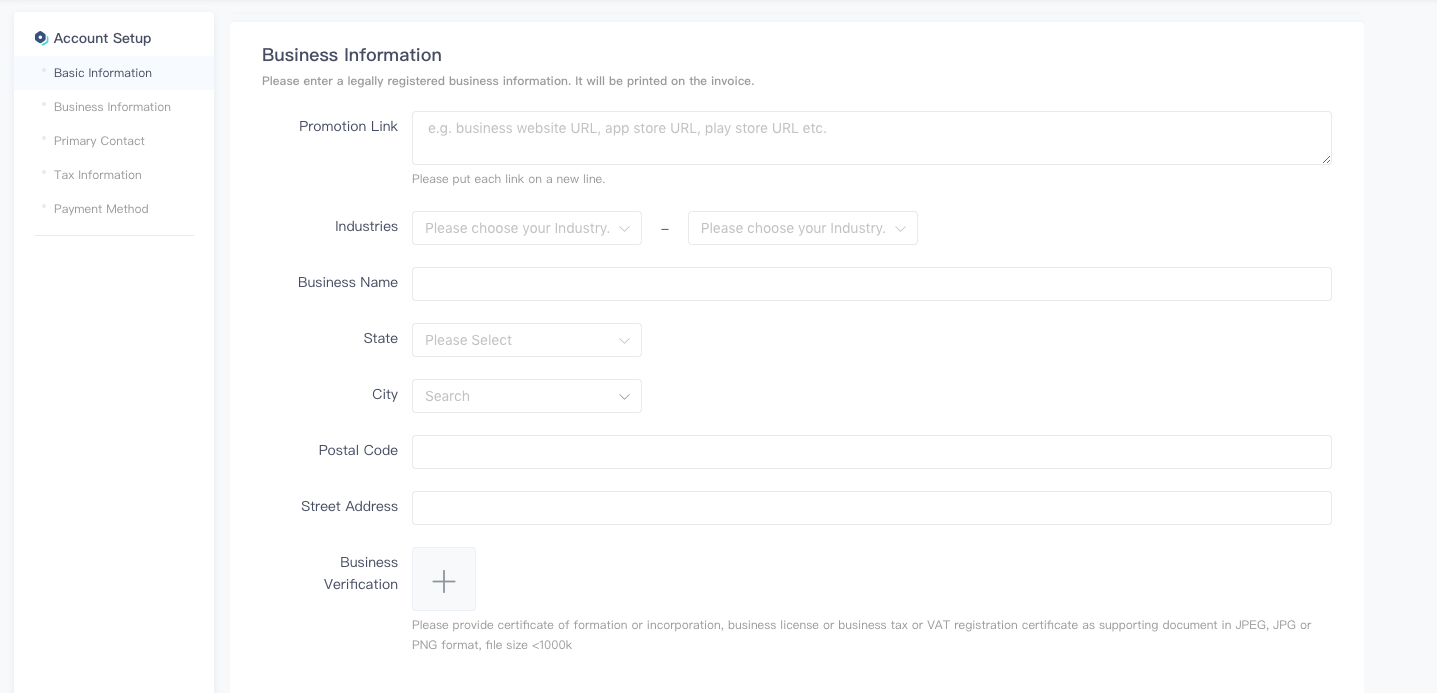Focus the Promotion Link text area

[x=870, y=139]
